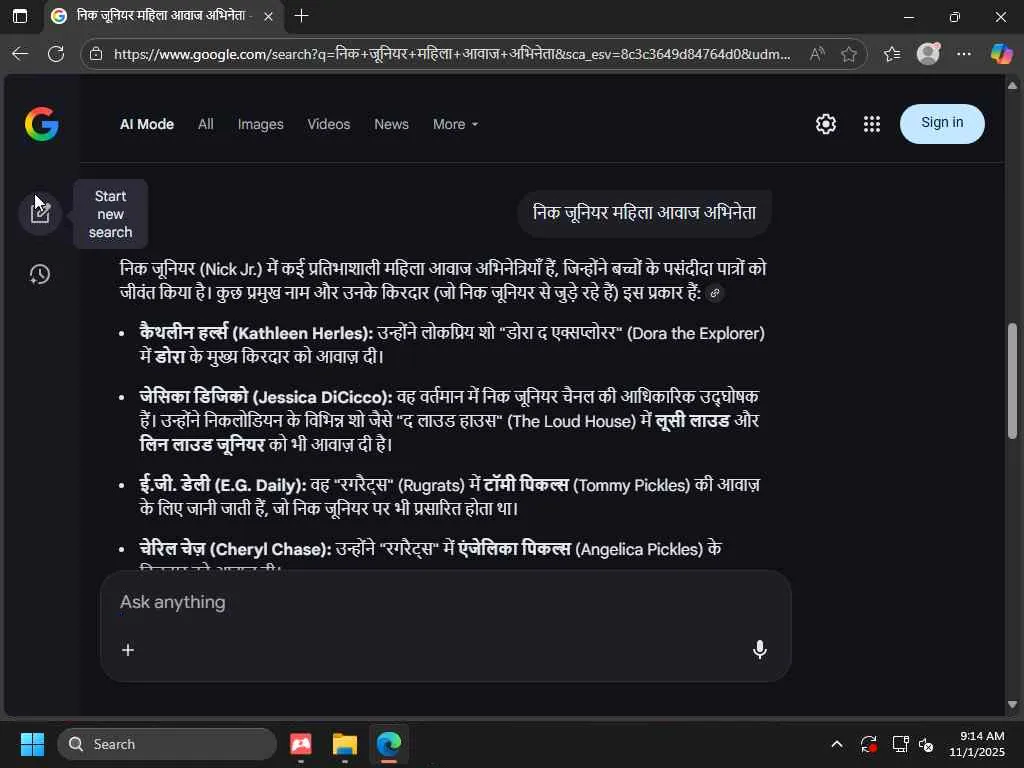This screenshot has width=1024, height=768.
Task: Open the Favorites list icon
Action: 892,54
